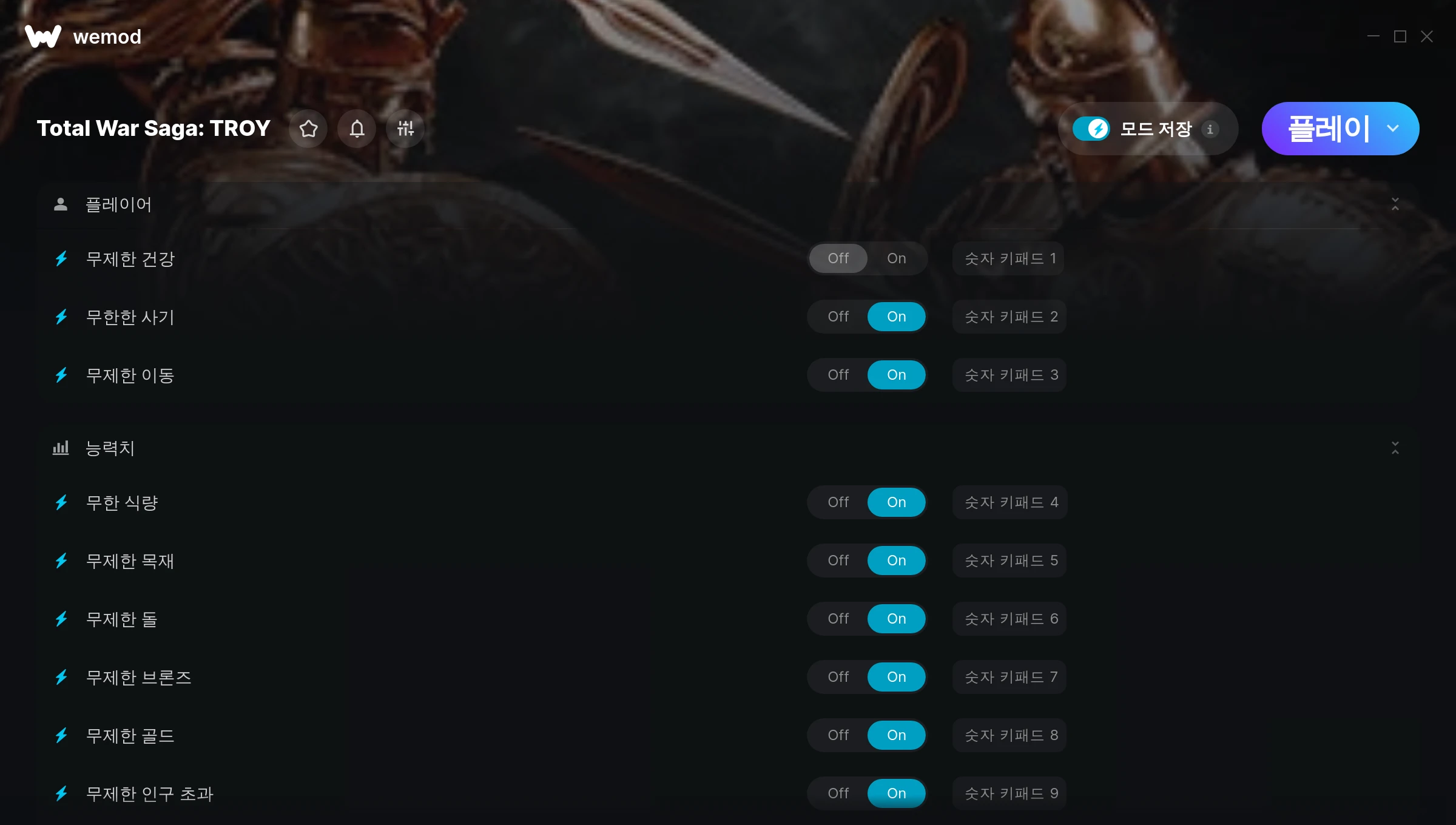This screenshot has height=825, width=1456.
Task: Click the info icon beside 모드 저장
Action: pyautogui.click(x=1210, y=129)
